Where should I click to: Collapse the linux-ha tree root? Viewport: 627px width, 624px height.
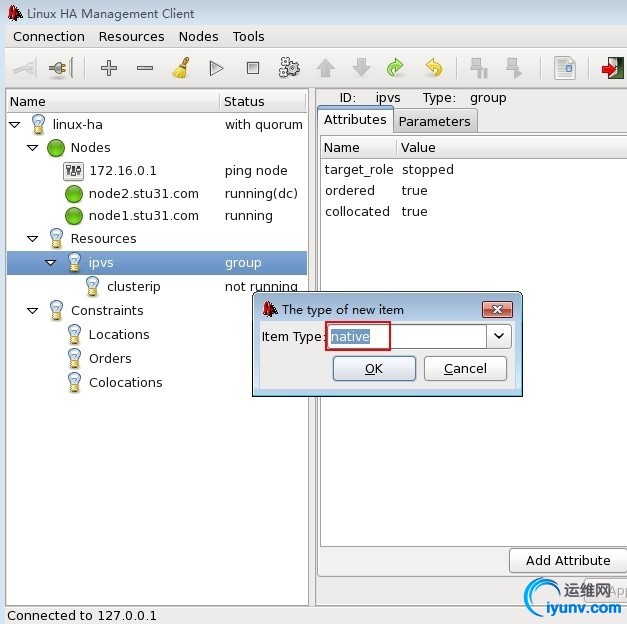[15, 125]
